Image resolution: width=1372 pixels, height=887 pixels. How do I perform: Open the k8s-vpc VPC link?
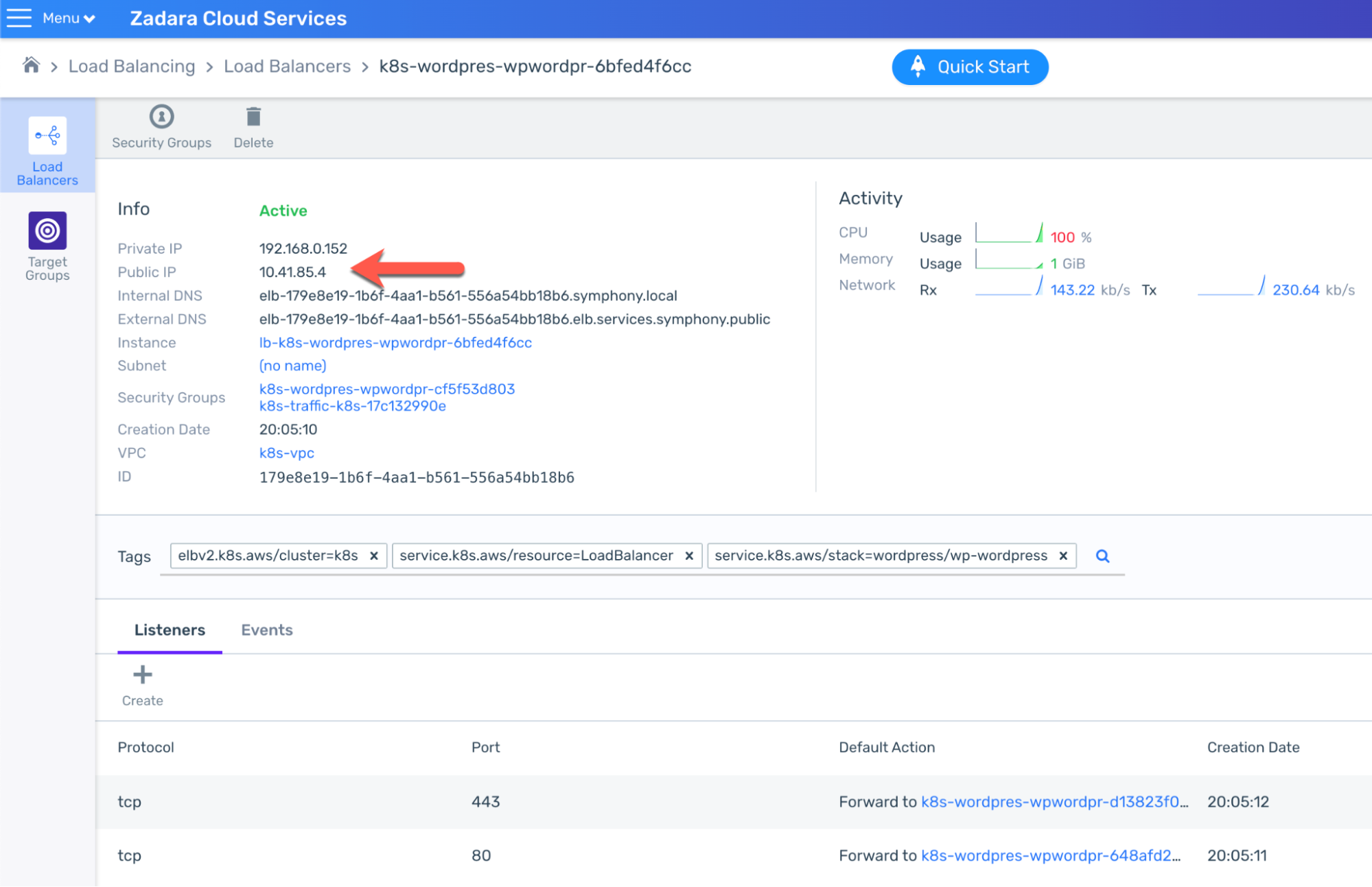286,453
